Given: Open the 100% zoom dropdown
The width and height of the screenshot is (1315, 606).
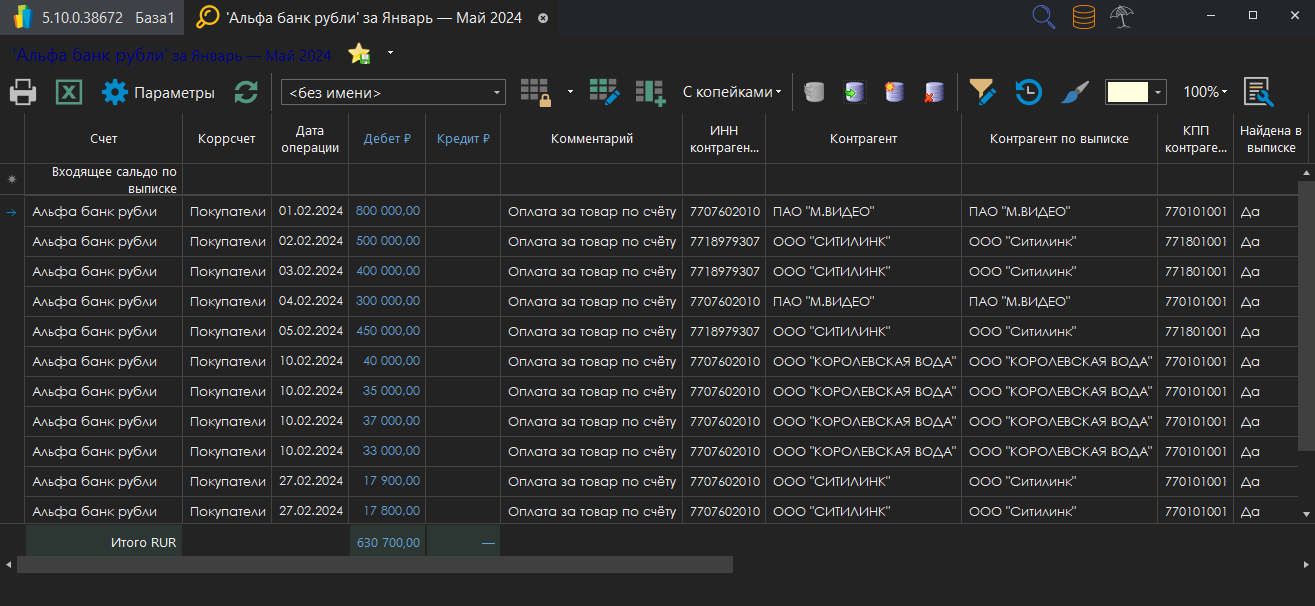Looking at the screenshot, I should click(1204, 92).
